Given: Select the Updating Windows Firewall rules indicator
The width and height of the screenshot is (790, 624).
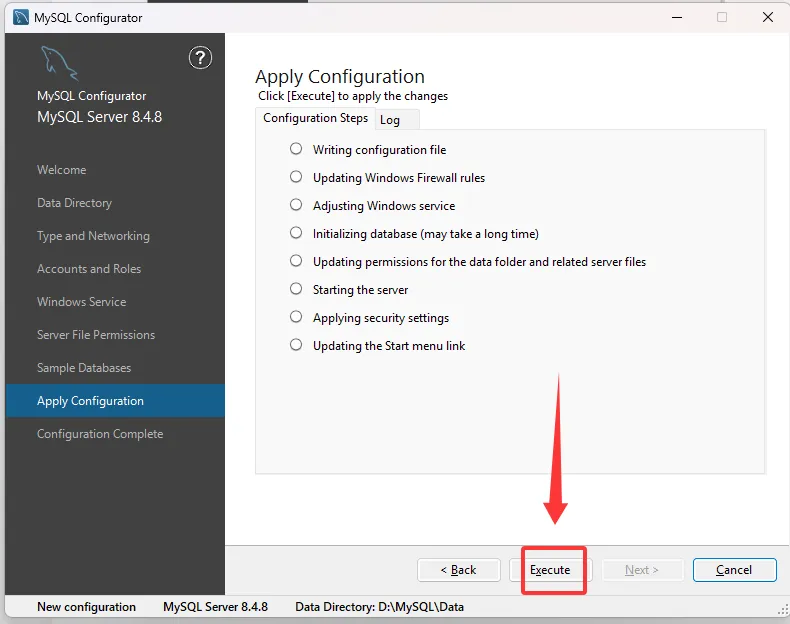Looking at the screenshot, I should tap(296, 177).
